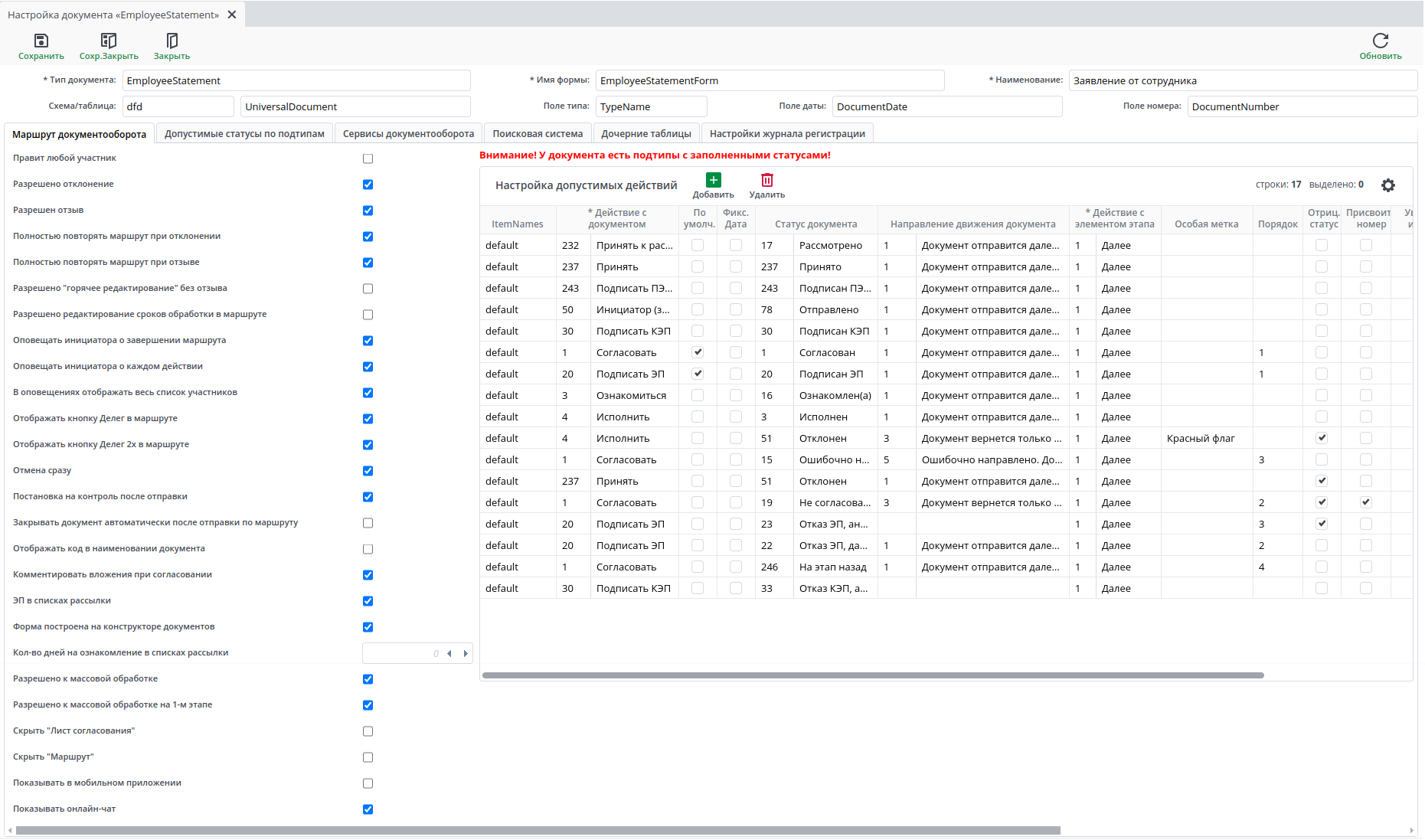Toggle the 'Показывать онлайн-чат' checkbox

coord(368,809)
